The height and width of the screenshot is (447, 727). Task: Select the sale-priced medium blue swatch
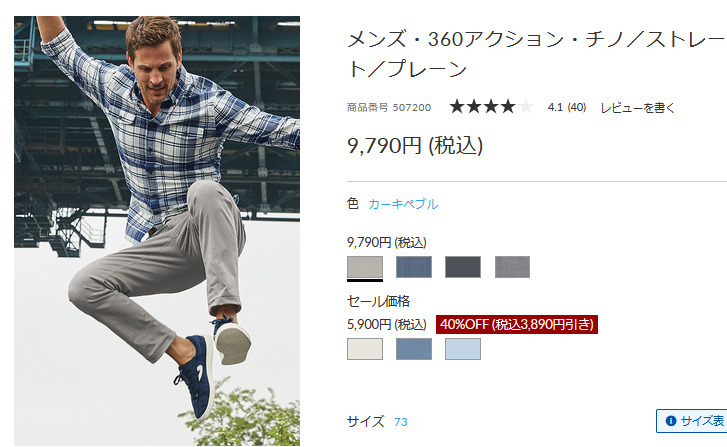tap(414, 349)
